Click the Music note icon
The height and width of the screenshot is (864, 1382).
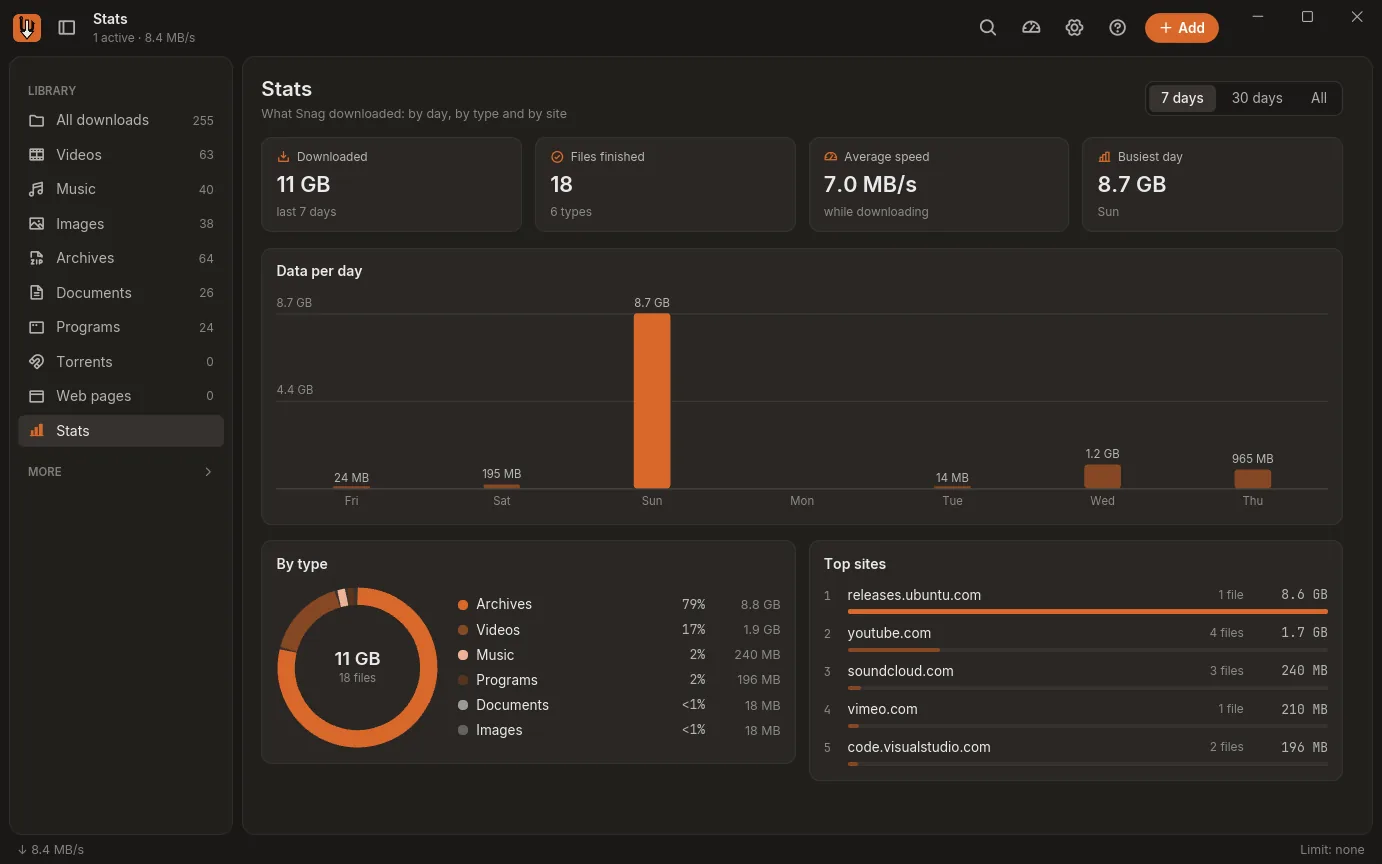pyautogui.click(x=37, y=189)
